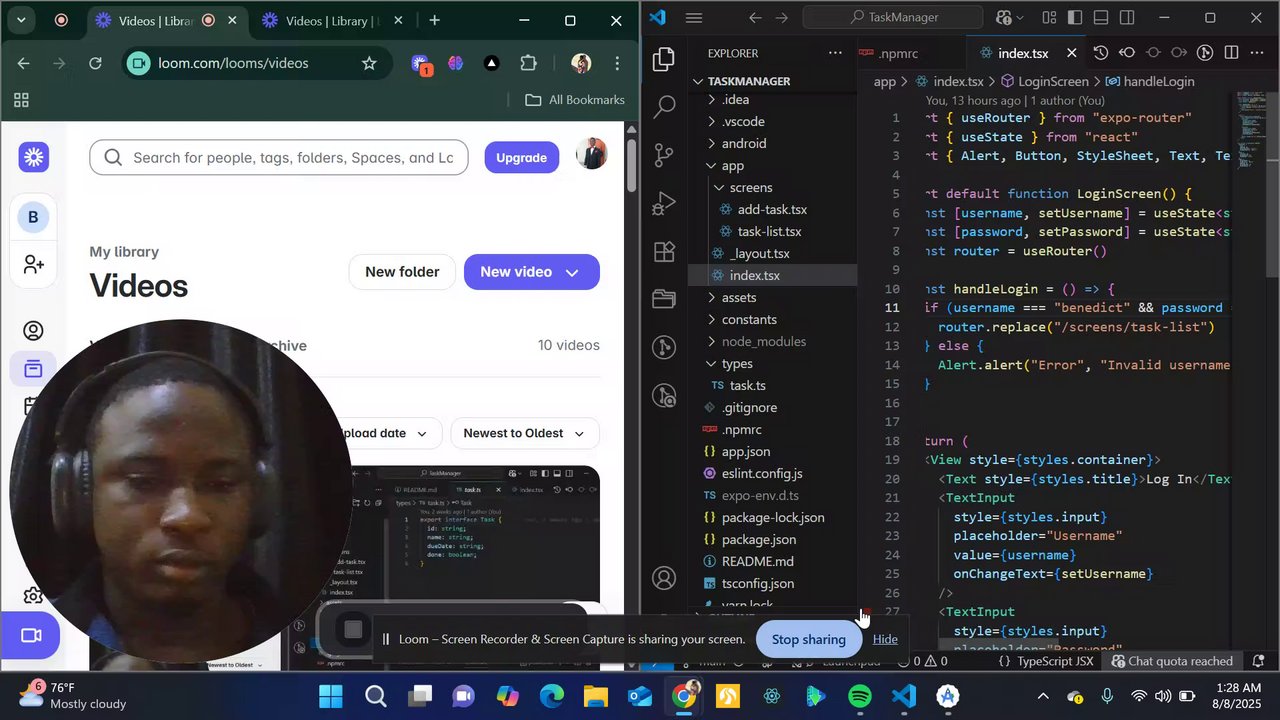This screenshot has width=1280, height=720.
Task: Open the Upload date filter dropdown
Action: point(383,433)
